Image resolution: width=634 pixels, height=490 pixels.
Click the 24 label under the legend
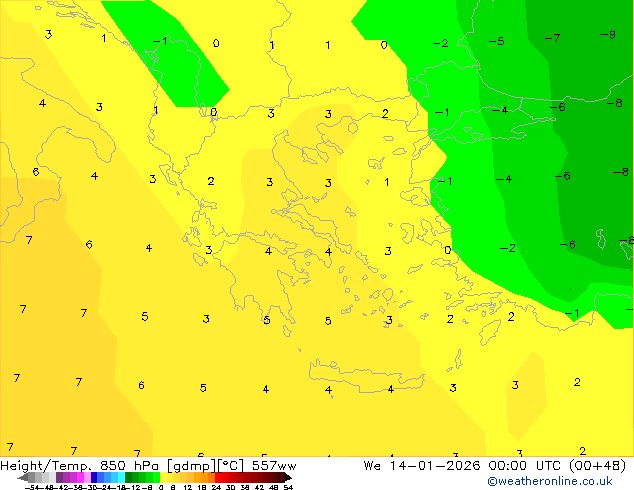pos(216,487)
